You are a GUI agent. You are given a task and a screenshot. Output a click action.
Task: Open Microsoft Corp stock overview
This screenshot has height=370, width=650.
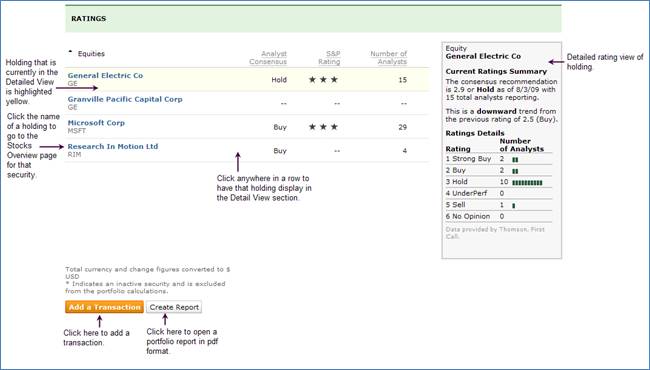coord(96,123)
